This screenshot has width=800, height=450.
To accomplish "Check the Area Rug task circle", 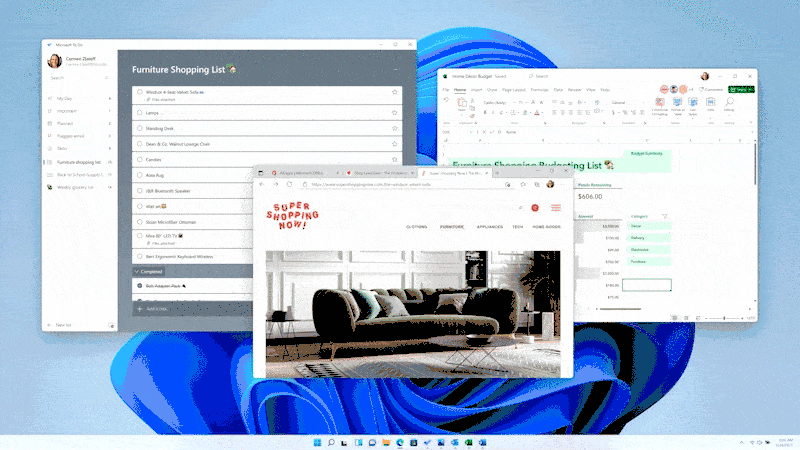I will [x=140, y=175].
